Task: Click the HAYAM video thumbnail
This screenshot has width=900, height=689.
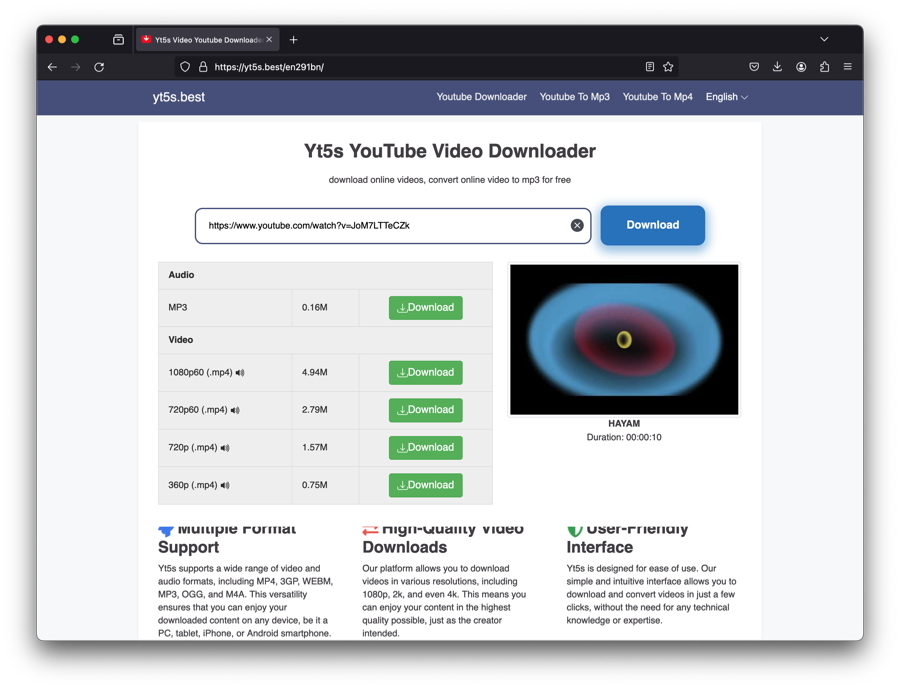Action: [624, 340]
